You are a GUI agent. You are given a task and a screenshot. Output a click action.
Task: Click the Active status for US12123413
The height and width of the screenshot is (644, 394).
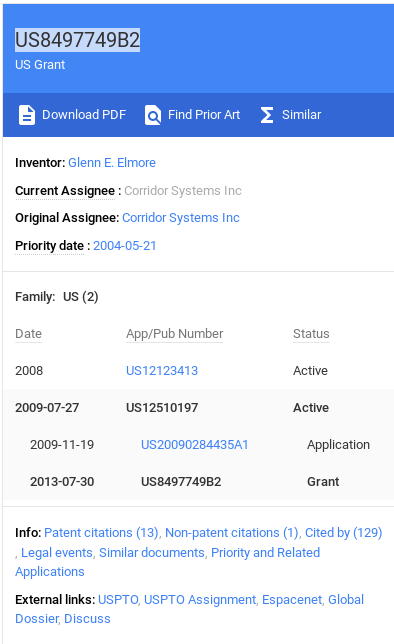(x=310, y=370)
